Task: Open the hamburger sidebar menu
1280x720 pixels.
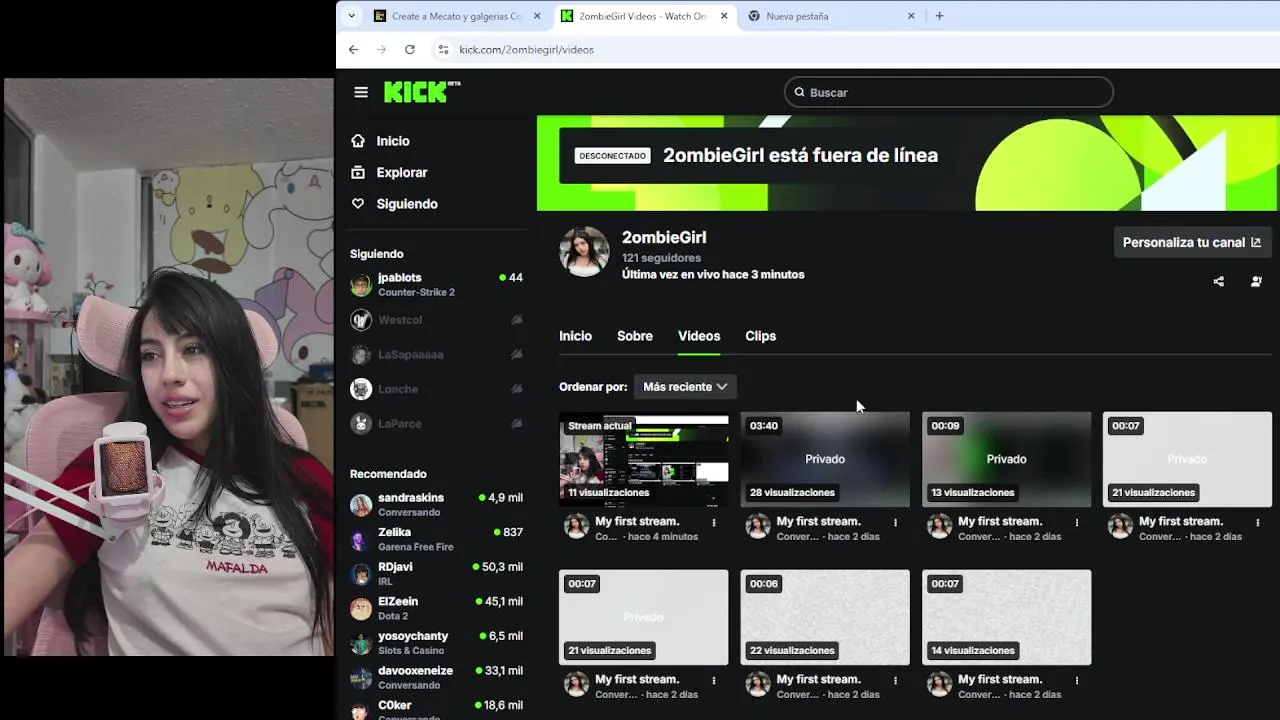Action: point(361,92)
